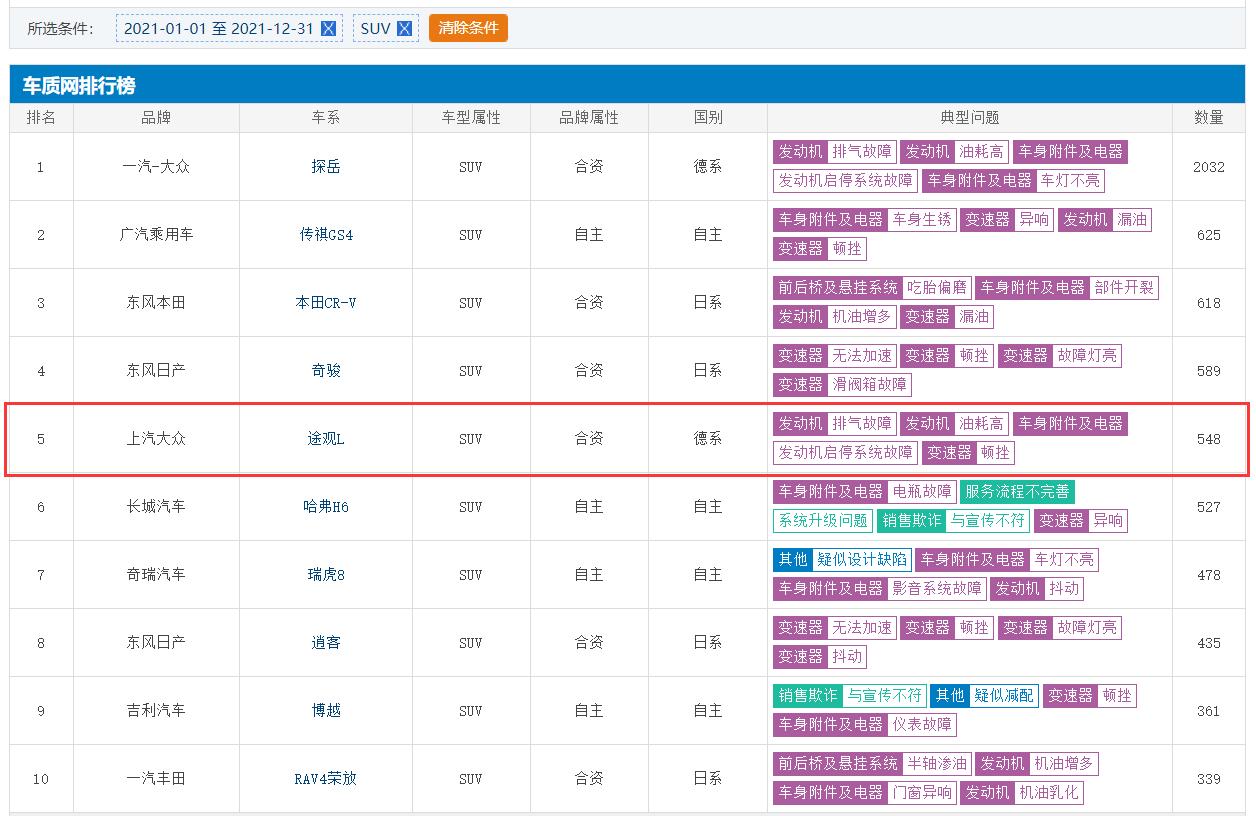Click the complaint count 527
This screenshot has width=1256, height=816.
(x=1209, y=507)
